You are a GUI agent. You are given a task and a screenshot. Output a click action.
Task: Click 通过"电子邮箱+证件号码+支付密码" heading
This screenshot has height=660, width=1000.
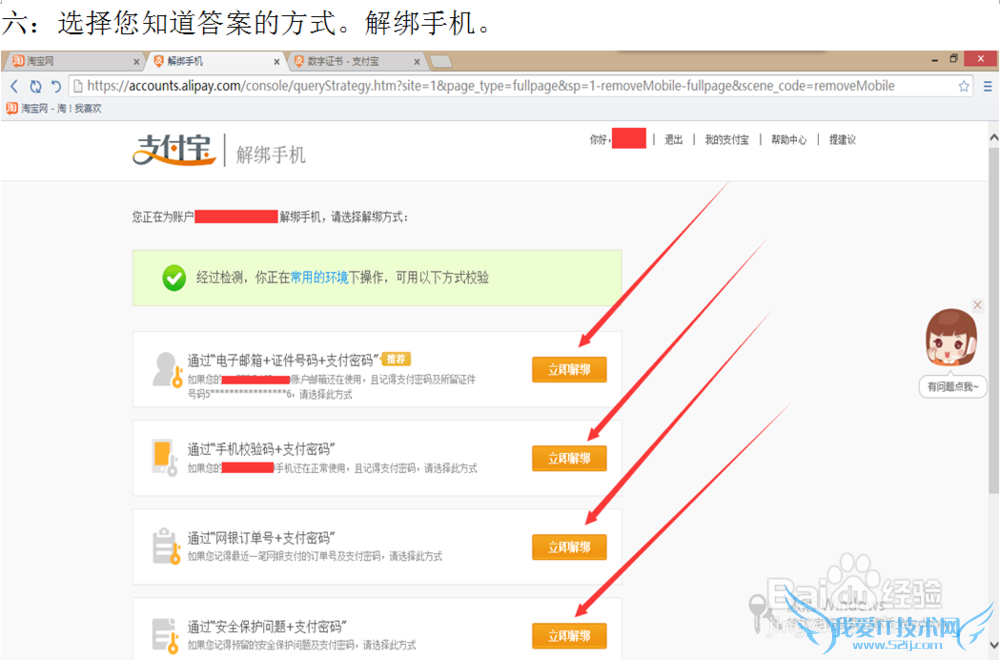click(283, 361)
